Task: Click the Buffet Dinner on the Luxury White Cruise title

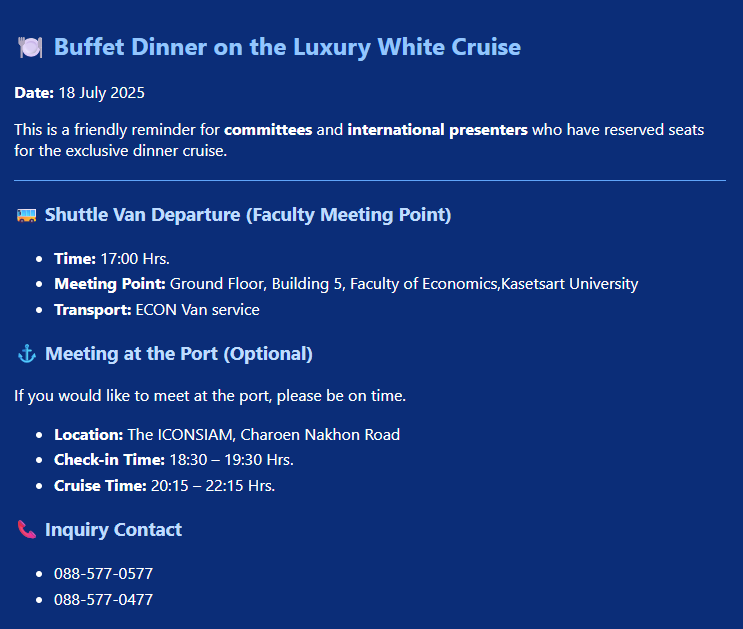Action: (x=287, y=47)
